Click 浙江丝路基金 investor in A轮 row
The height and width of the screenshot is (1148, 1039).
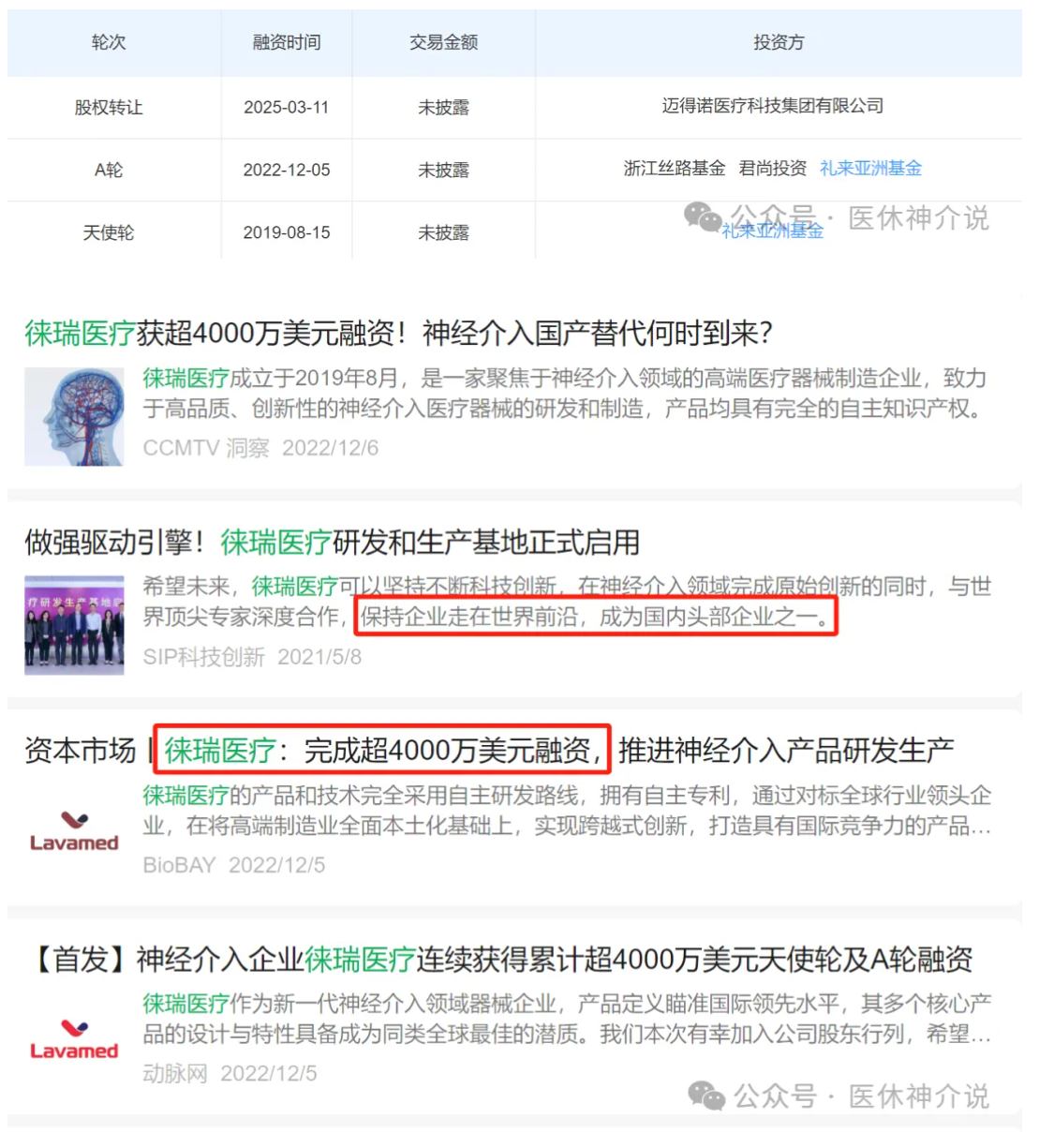coord(675,169)
